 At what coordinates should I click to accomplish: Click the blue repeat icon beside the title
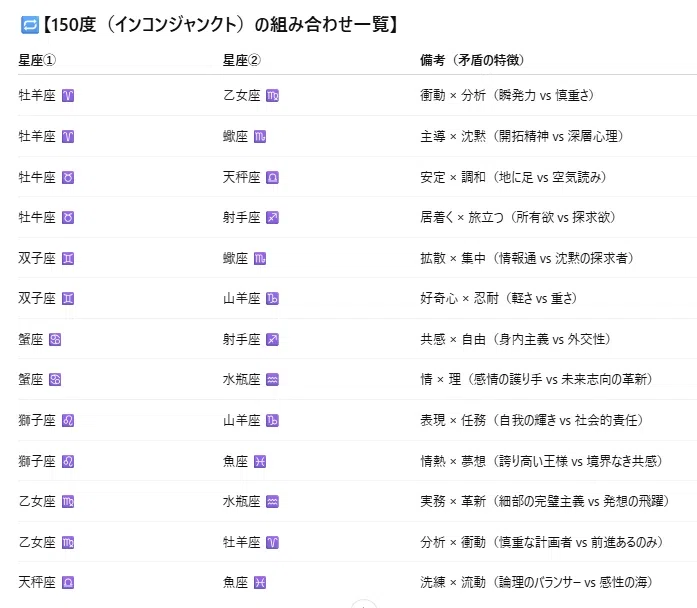tap(30, 25)
